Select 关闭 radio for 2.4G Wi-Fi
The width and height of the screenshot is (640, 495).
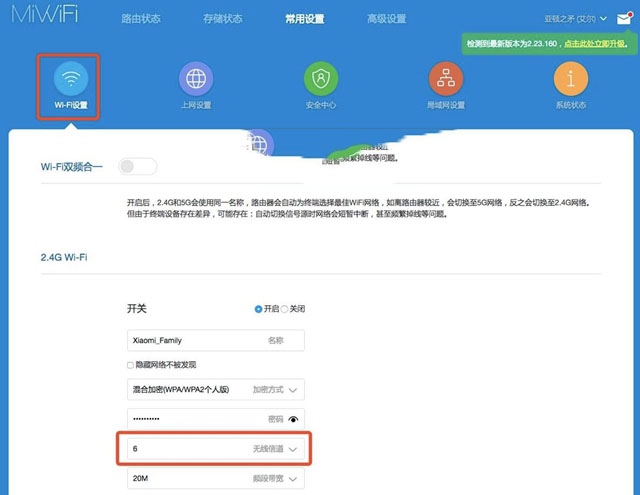click(x=284, y=309)
